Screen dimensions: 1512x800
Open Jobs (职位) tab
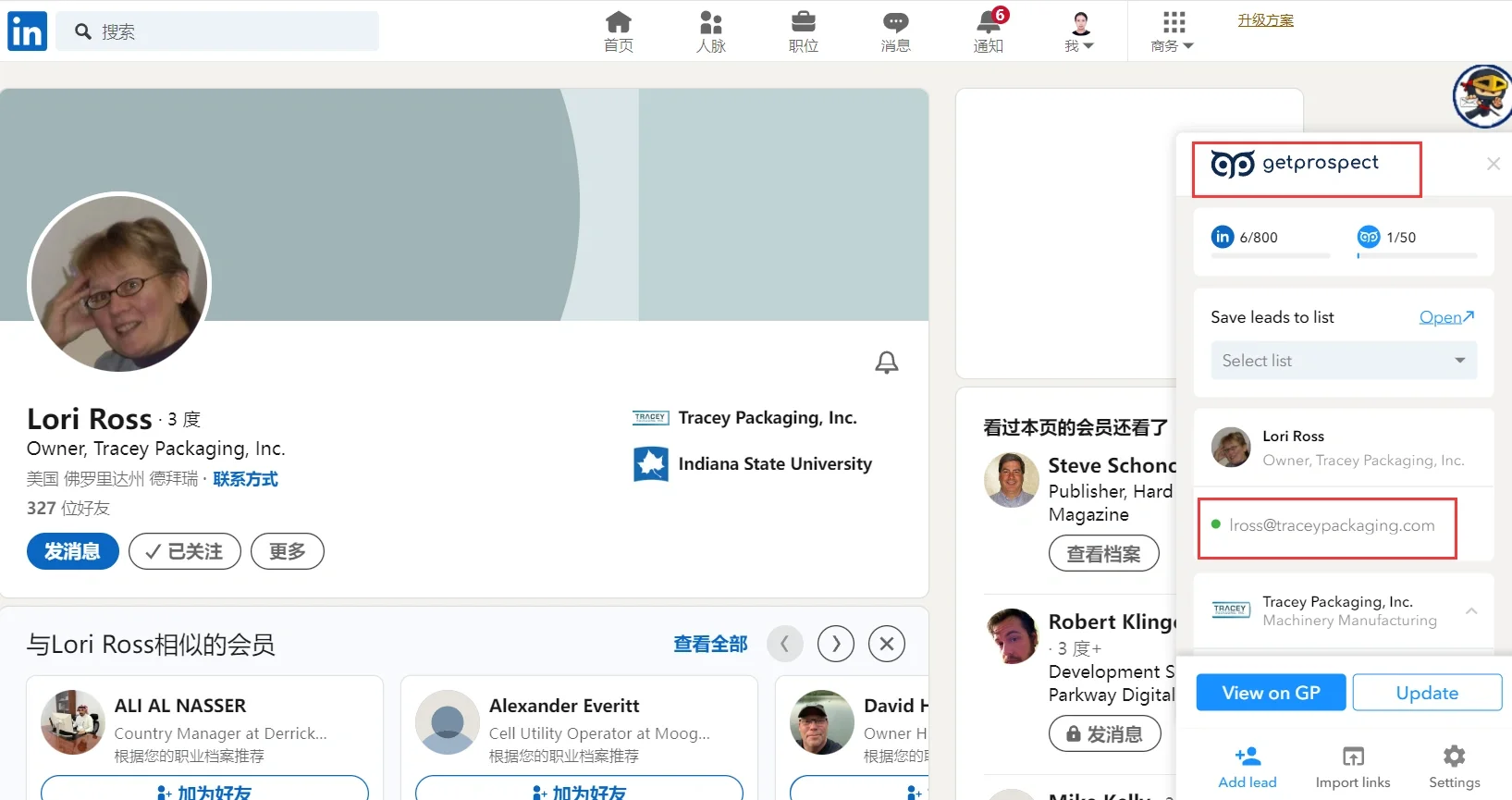click(804, 31)
